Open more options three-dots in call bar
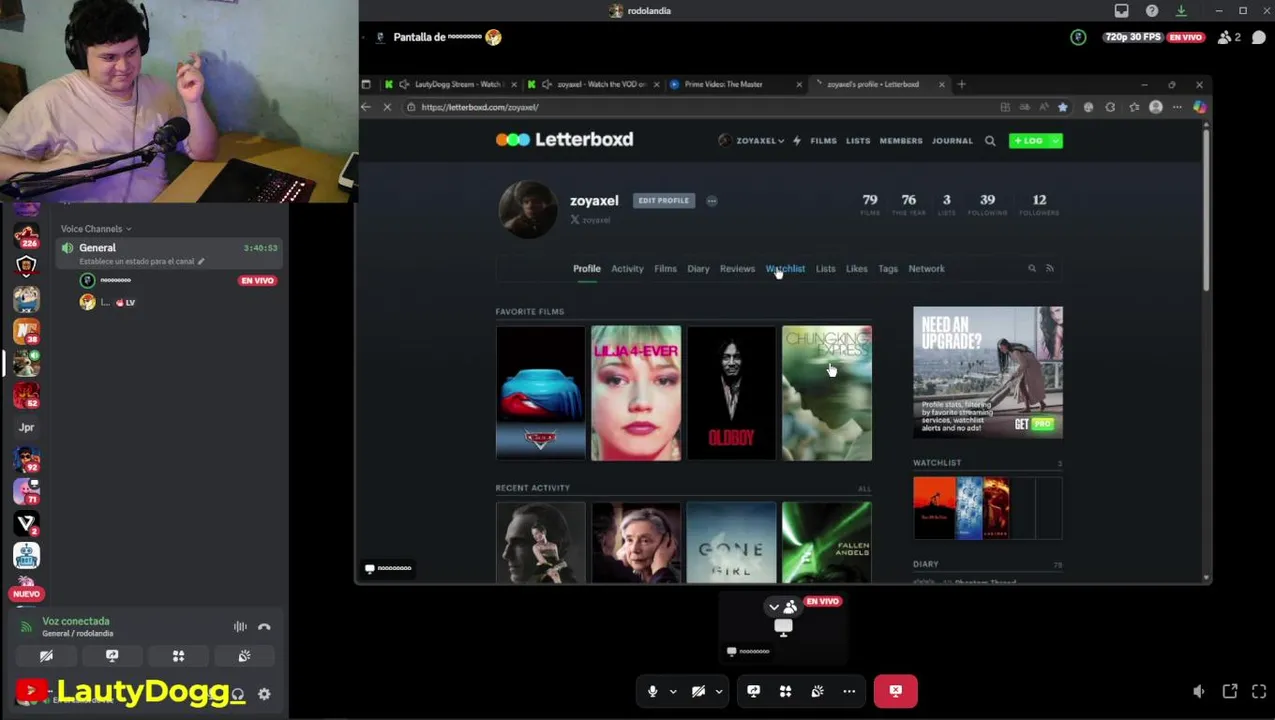 coord(849,691)
